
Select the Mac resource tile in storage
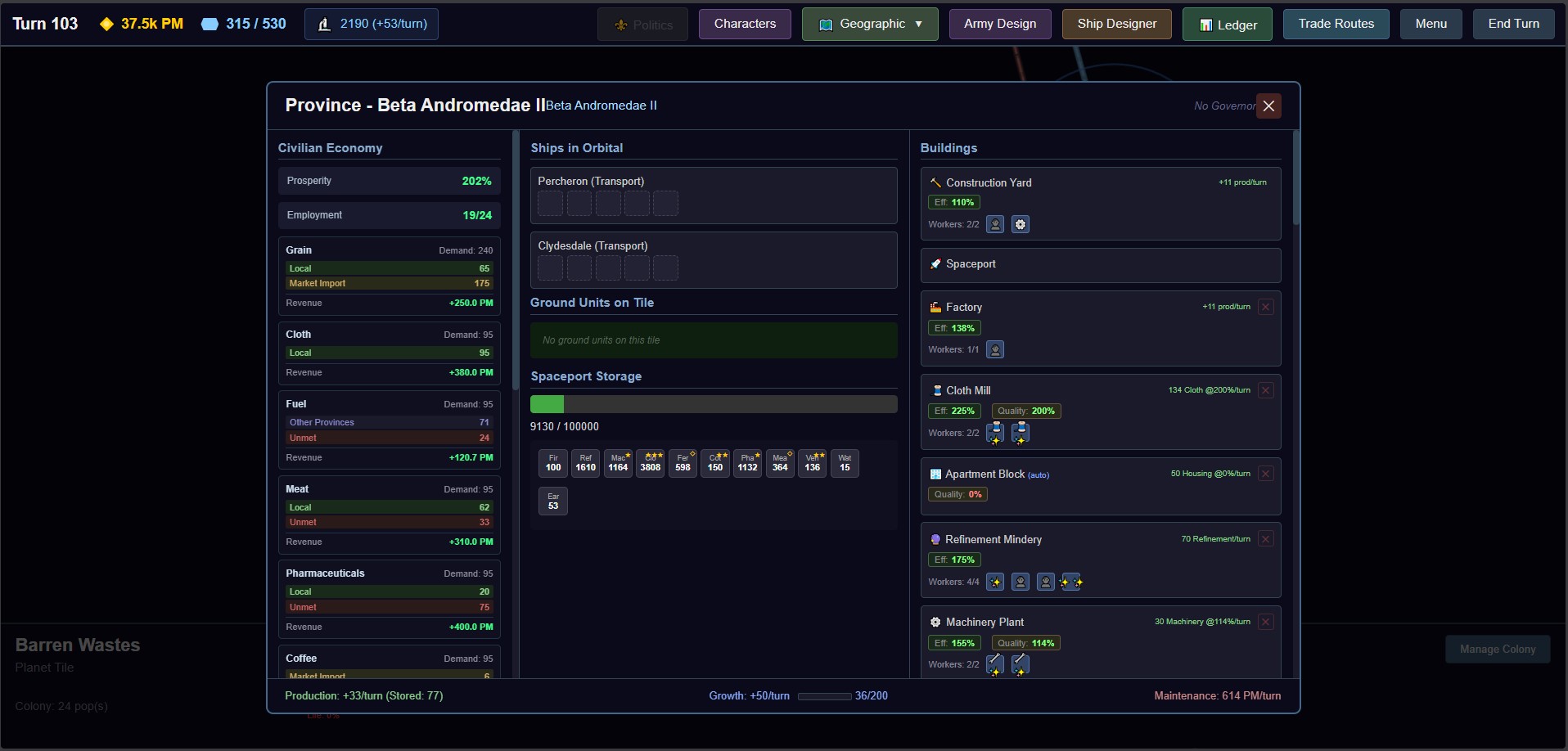618,463
